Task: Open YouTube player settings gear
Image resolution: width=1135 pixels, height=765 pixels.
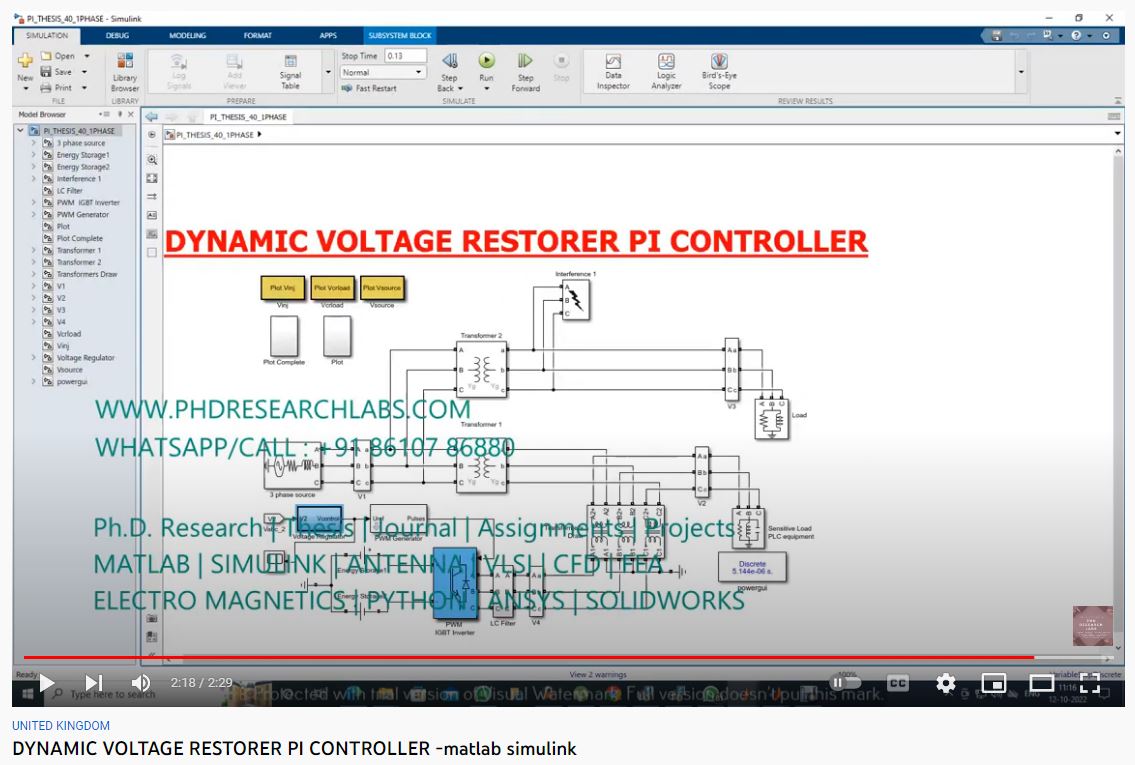Action: click(x=946, y=683)
